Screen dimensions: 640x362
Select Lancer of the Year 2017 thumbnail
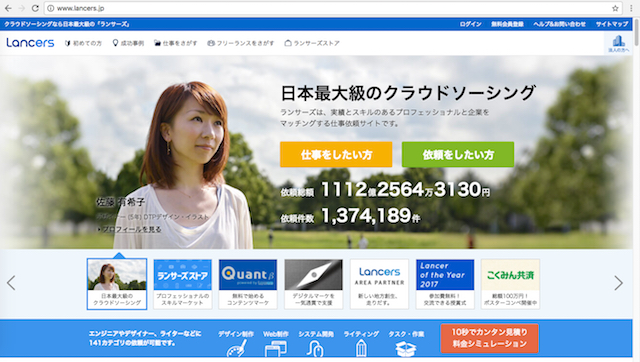445,284
